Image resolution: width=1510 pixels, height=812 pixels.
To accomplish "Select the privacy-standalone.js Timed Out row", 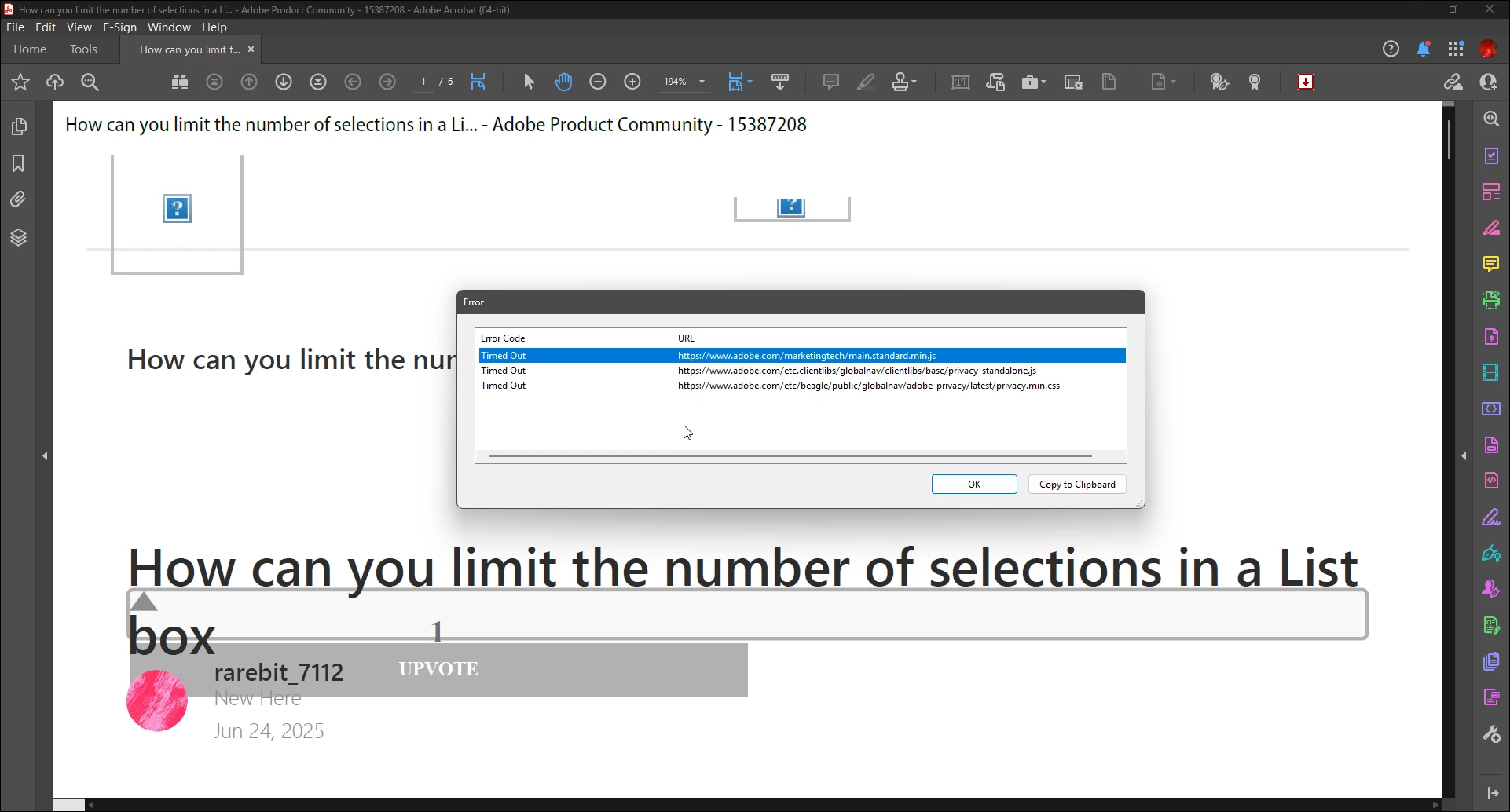I will coord(801,371).
